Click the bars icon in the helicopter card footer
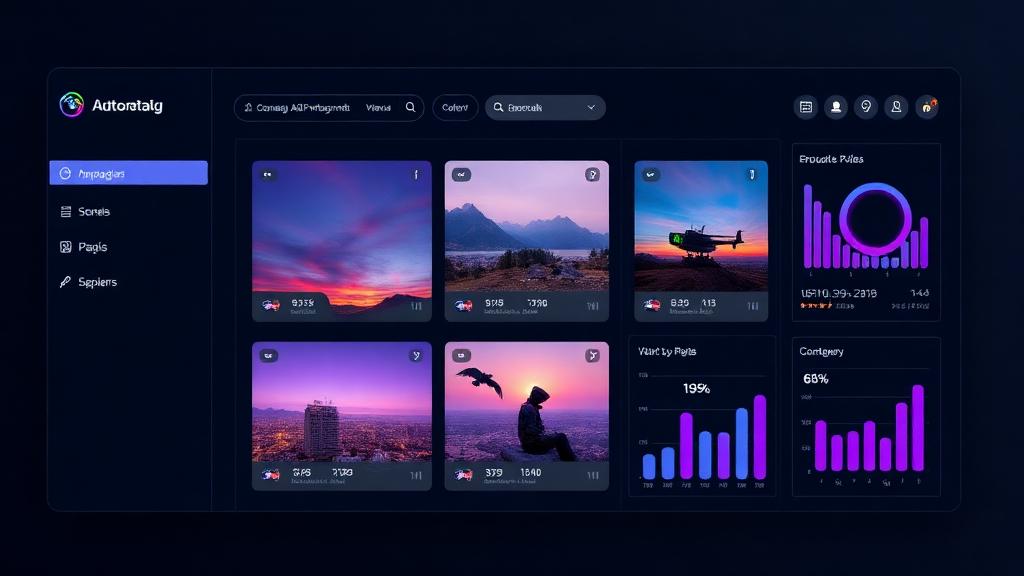This screenshot has height=576, width=1024. (752, 306)
